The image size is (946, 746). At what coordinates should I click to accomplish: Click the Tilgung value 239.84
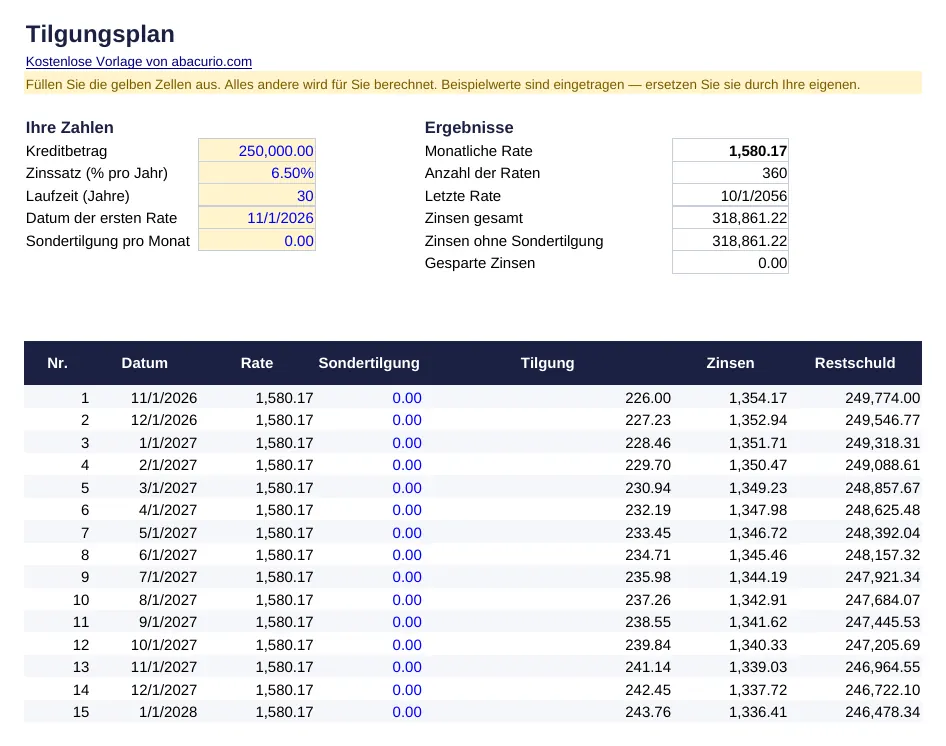point(648,645)
